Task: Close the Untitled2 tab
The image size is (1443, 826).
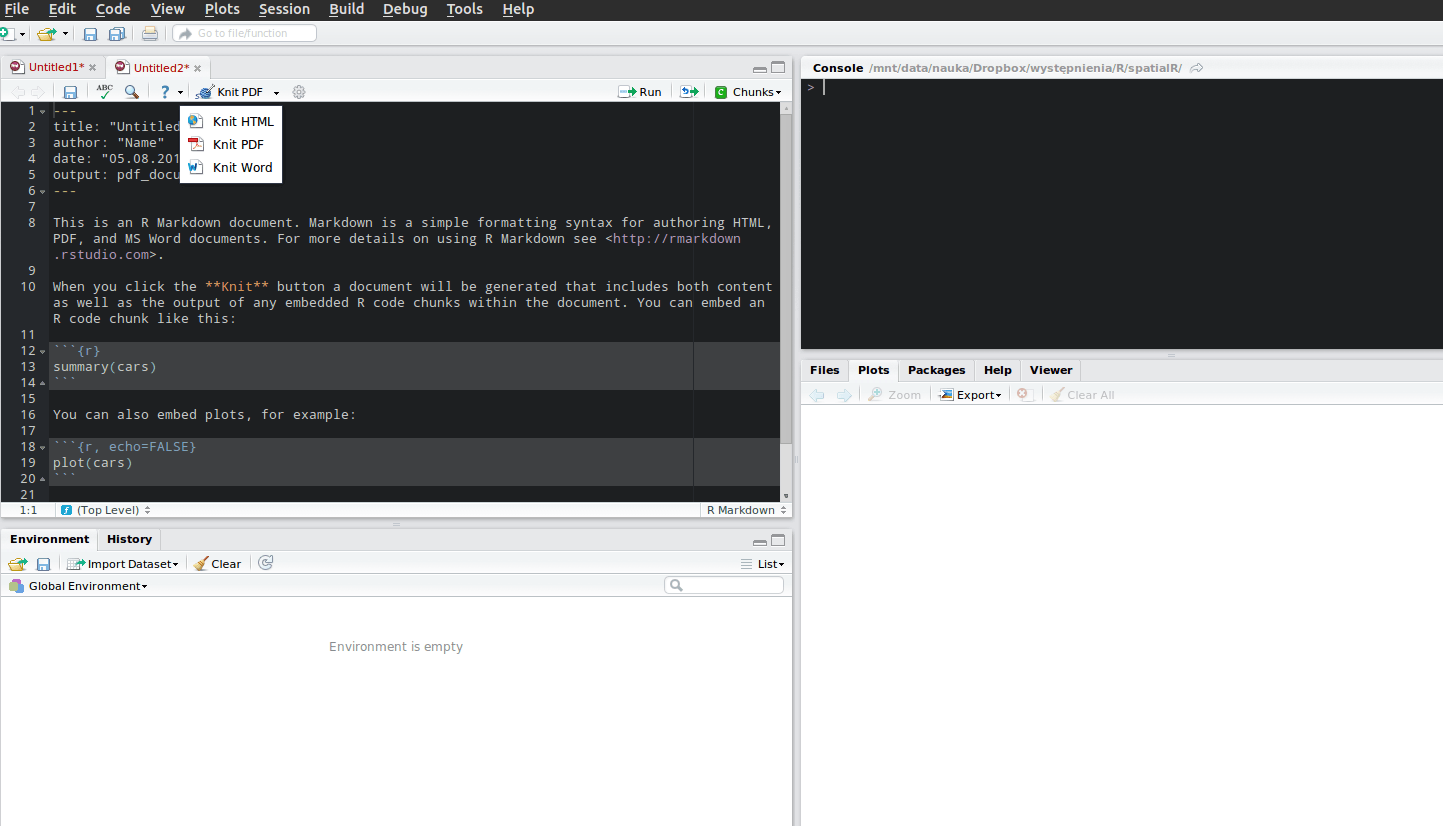Action: [198, 68]
